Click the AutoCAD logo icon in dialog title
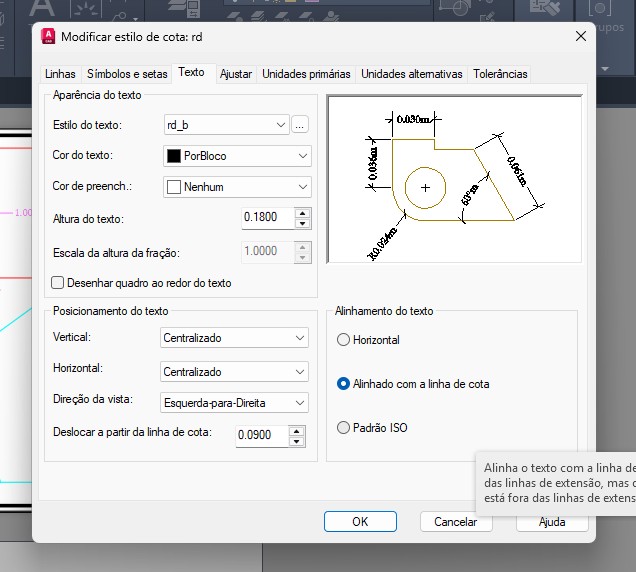Screen dimensions: 636x572 point(48,36)
